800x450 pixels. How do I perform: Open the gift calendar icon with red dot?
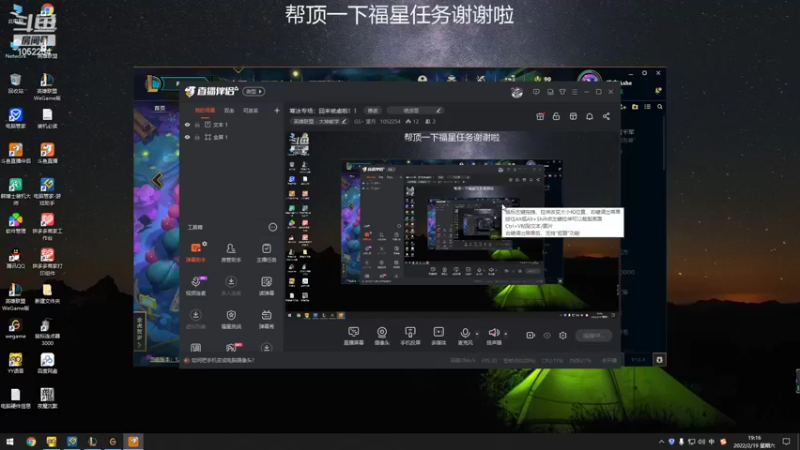540,116
